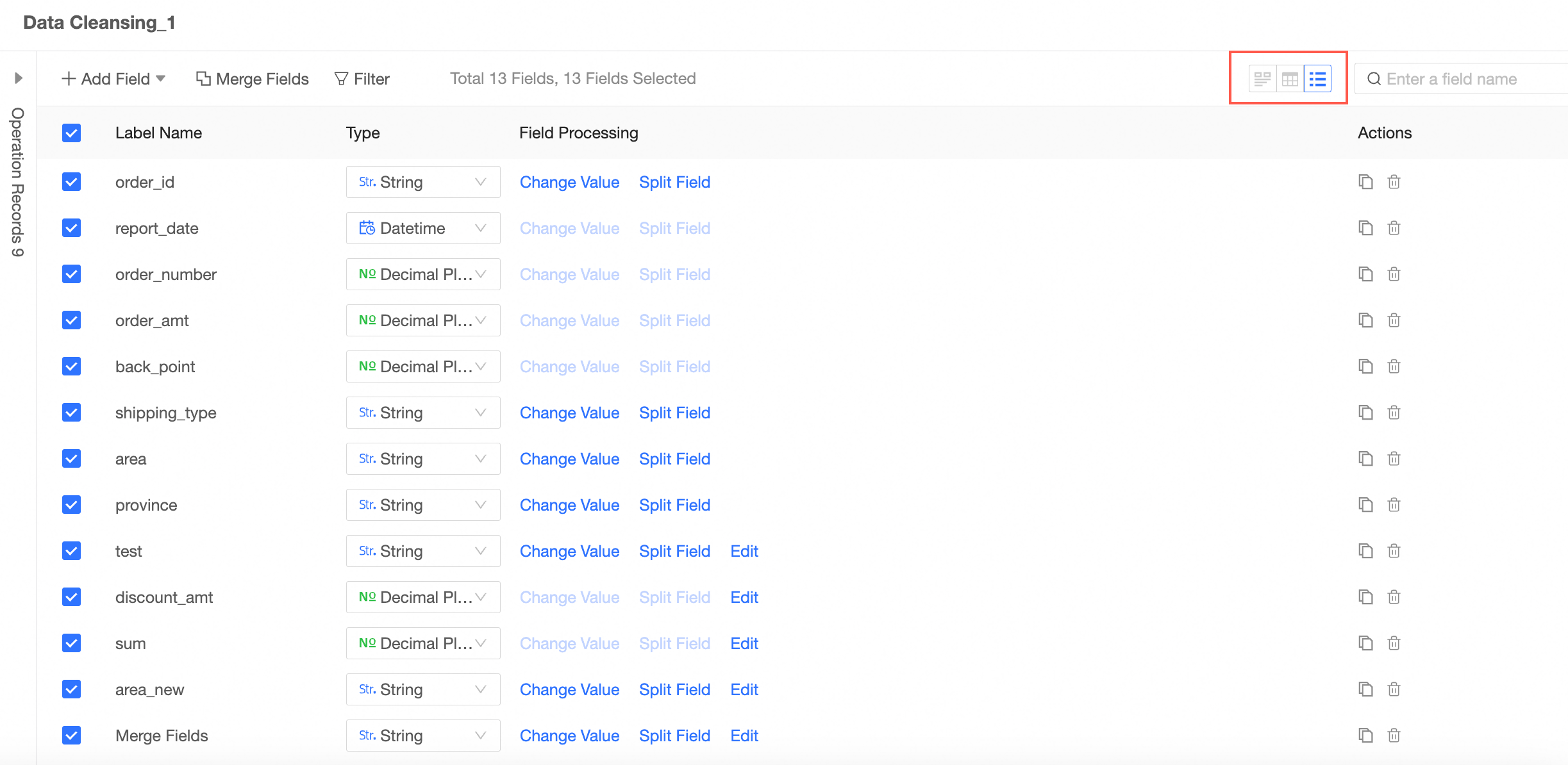1568x765 pixels.
Task: Copy the order_id field
Action: click(1365, 182)
